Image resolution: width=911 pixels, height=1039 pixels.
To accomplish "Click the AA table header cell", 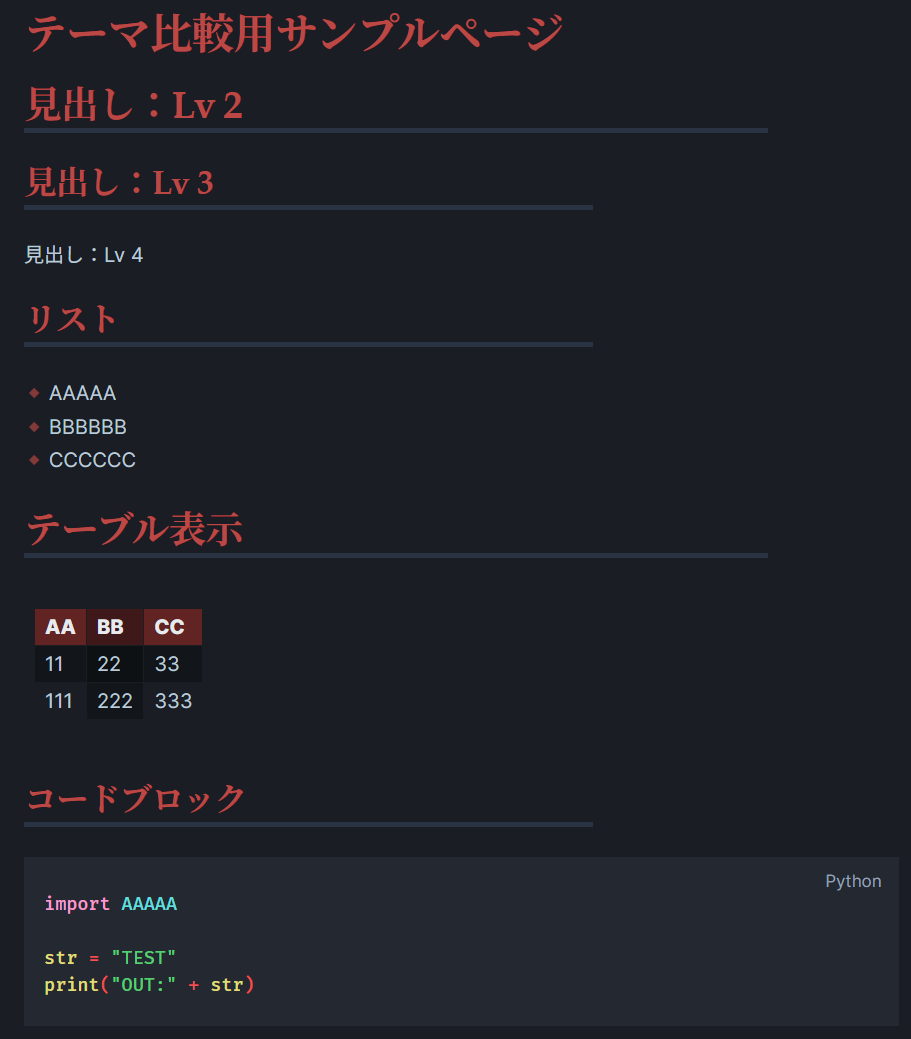I will pos(60,627).
